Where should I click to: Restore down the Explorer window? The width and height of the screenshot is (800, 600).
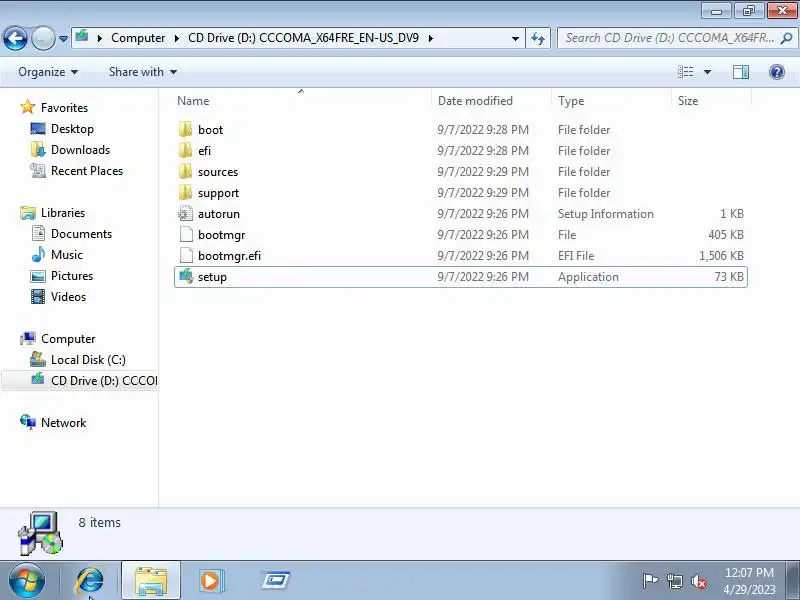(x=749, y=10)
